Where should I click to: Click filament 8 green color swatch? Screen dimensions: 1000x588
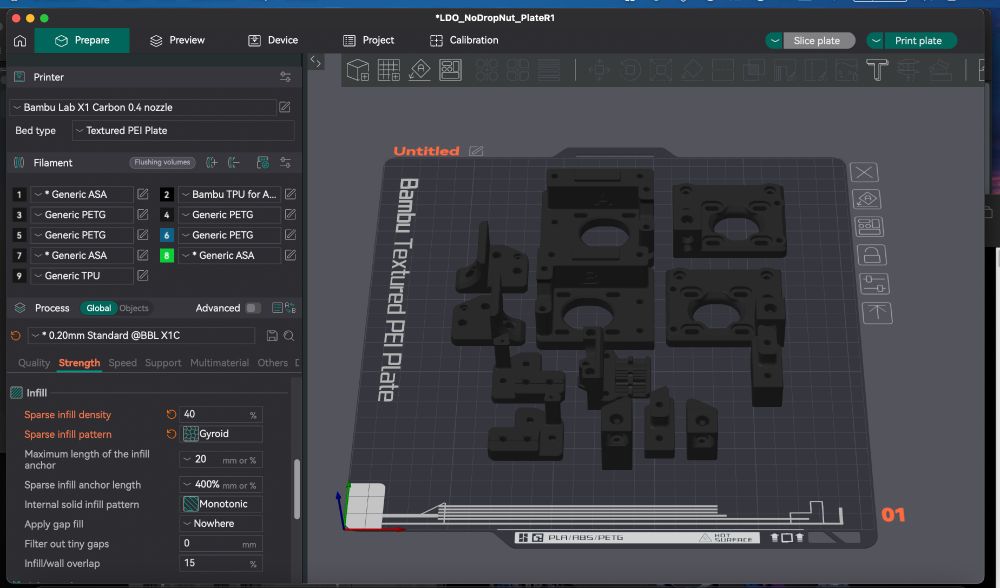click(167, 256)
